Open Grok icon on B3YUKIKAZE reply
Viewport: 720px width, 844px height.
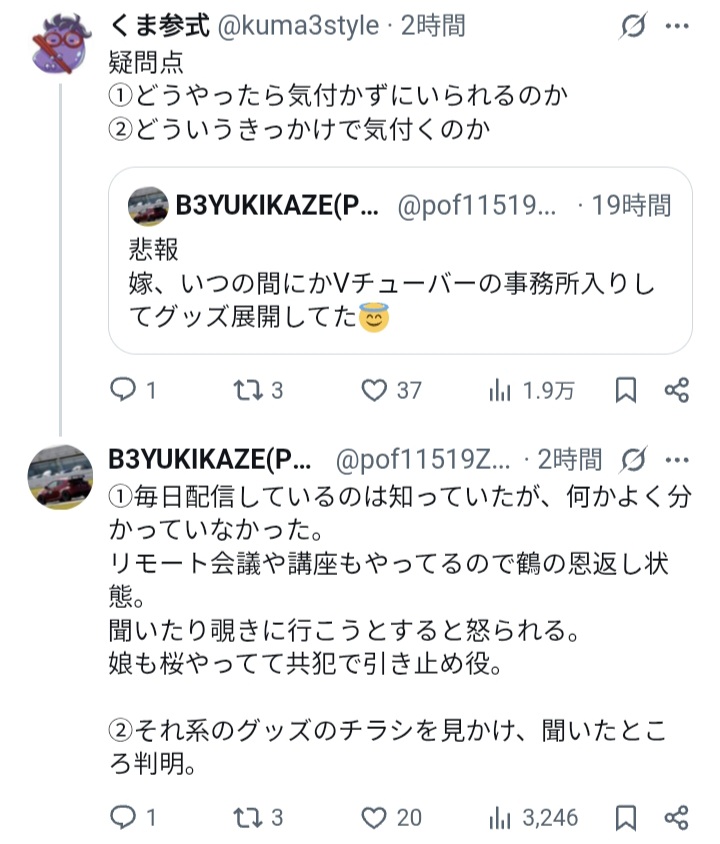(632, 460)
